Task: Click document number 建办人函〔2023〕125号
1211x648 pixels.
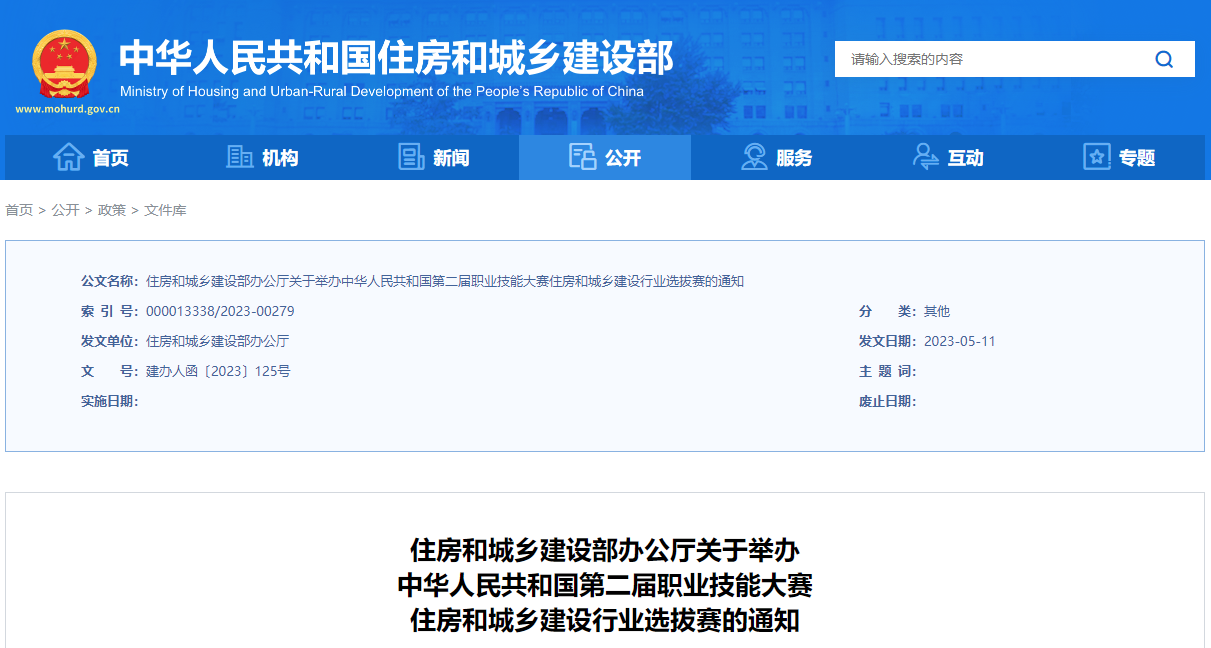Action: (218, 371)
